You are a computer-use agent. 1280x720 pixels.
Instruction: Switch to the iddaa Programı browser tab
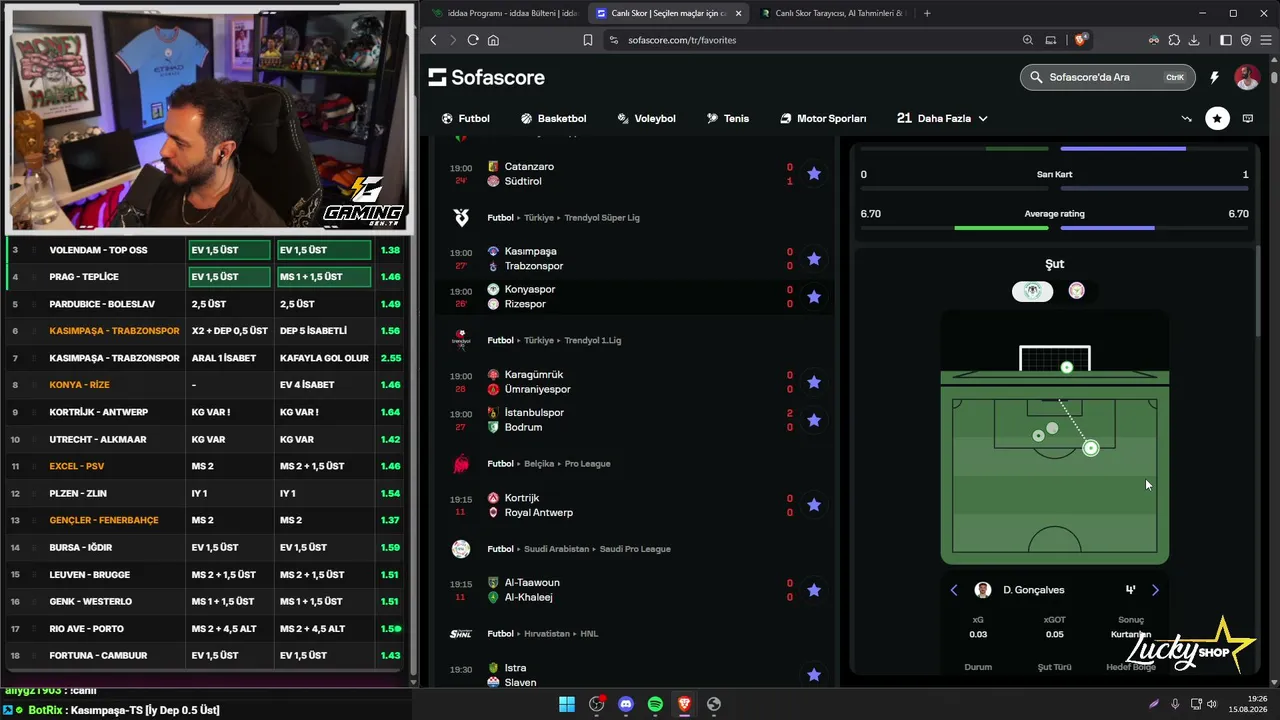505,13
